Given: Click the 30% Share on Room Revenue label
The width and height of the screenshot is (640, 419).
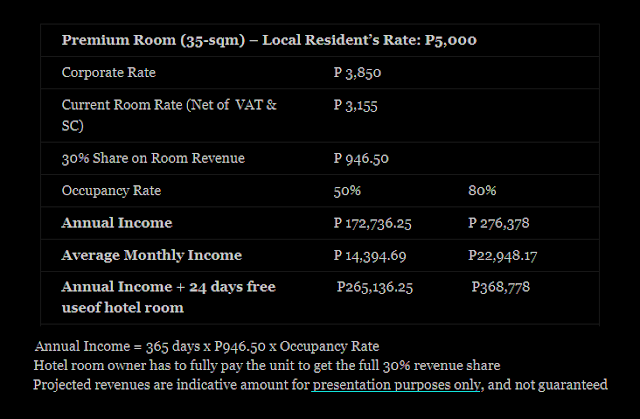Looking at the screenshot, I should click(x=153, y=158).
